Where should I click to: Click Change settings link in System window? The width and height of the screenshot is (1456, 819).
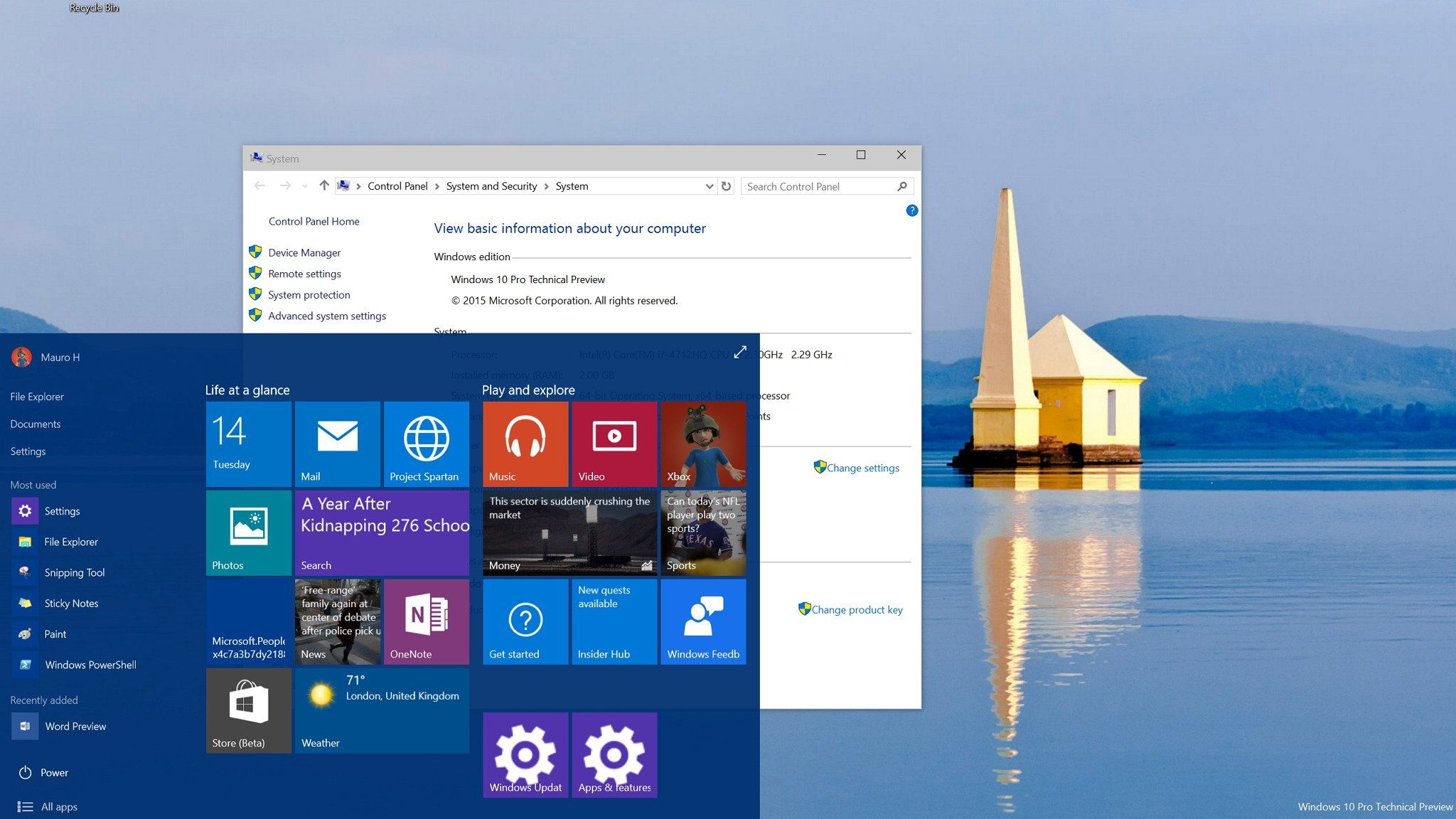point(863,468)
